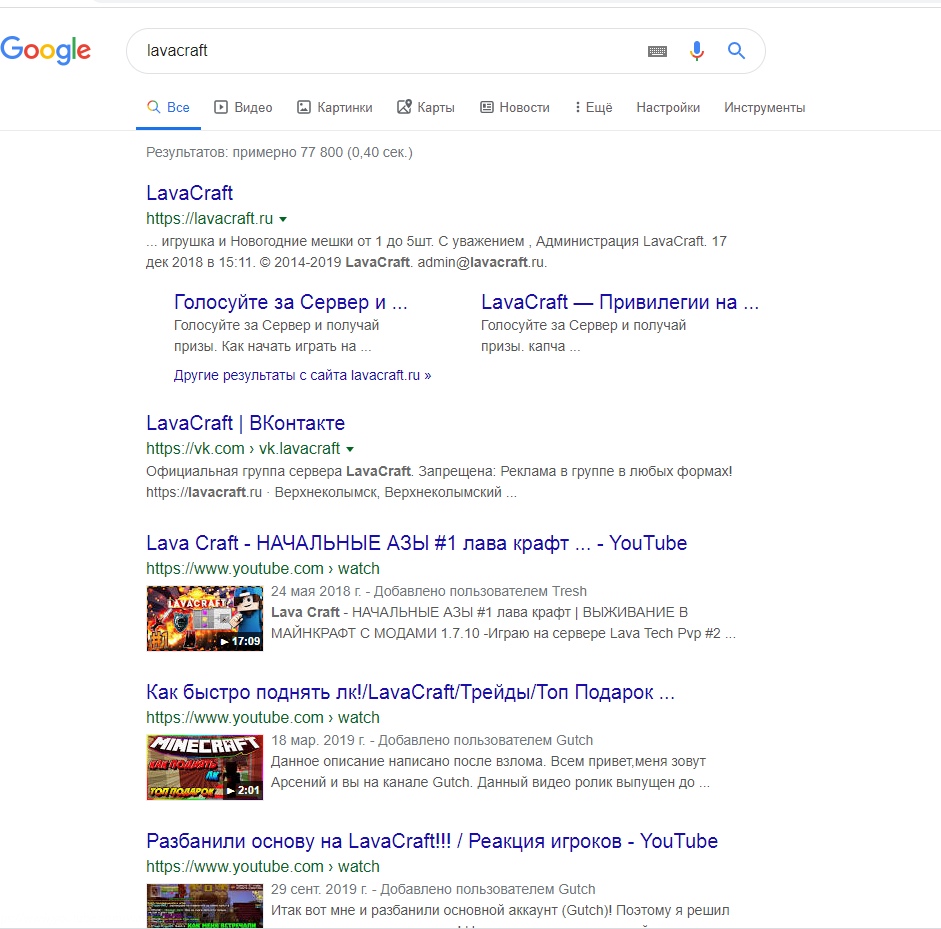Image resolution: width=941 pixels, height=929 pixels.
Task: Open Lava Craft НАЧАЛЬНЫЕ АЗЫ #1 YouTube result
Action: point(416,543)
